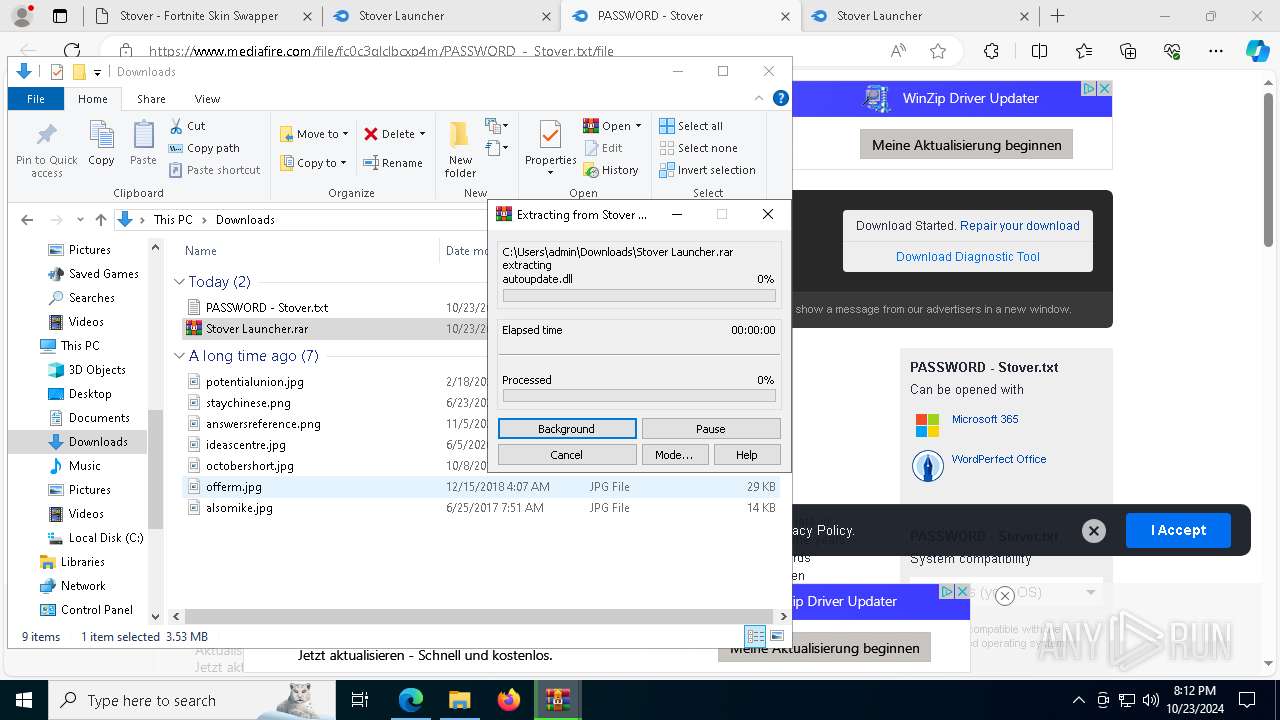The height and width of the screenshot is (720, 1280).
Task: Click Paste shortcut in Clipboard group
Action: pyautogui.click(x=214, y=170)
